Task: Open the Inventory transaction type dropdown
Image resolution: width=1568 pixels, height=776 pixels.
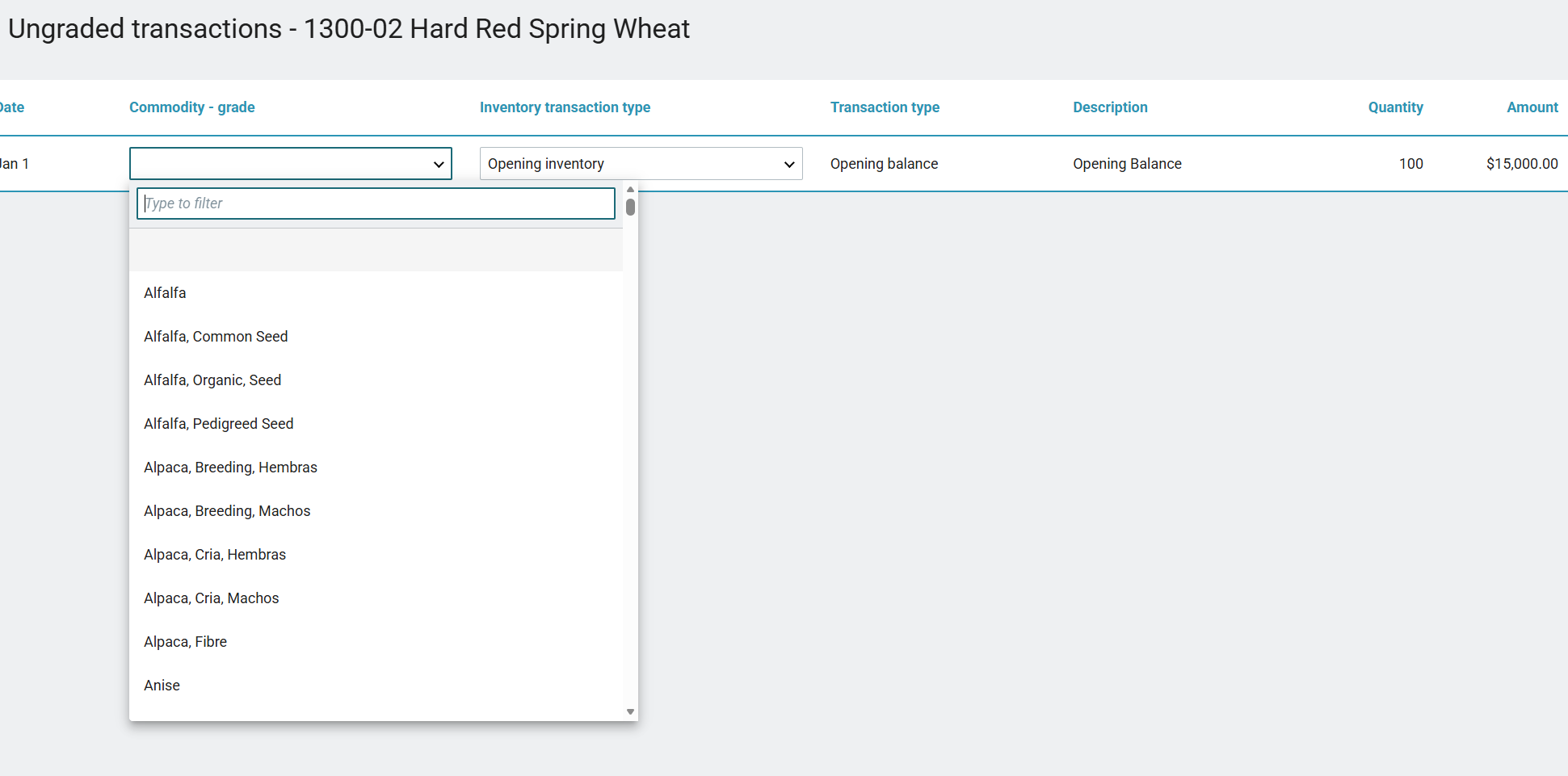Action: point(640,164)
